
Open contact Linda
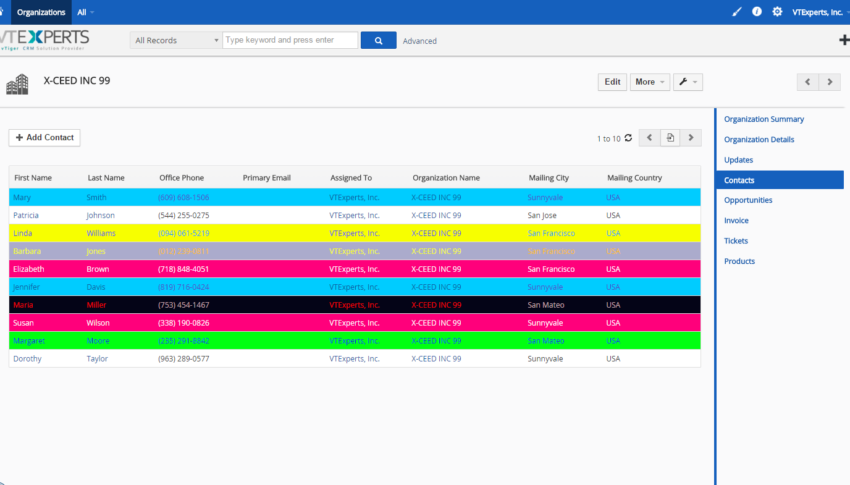[x=23, y=233]
